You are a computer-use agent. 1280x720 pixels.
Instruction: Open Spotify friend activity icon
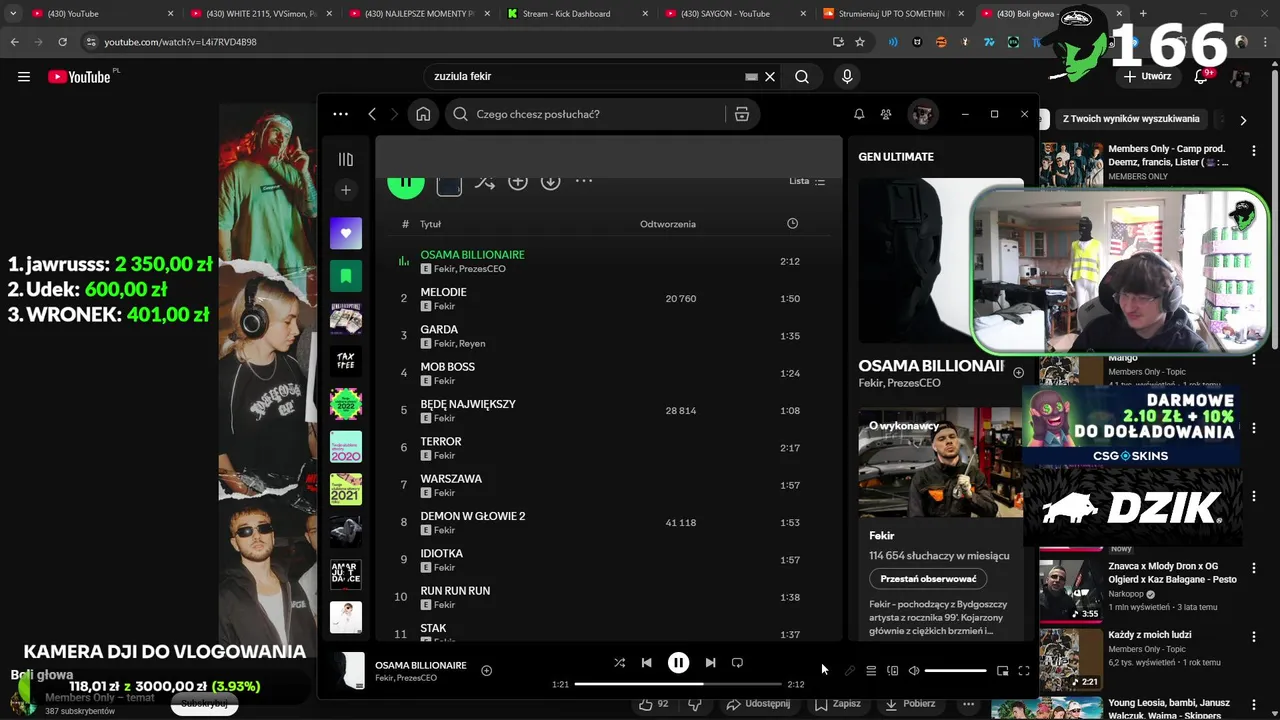click(886, 114)
